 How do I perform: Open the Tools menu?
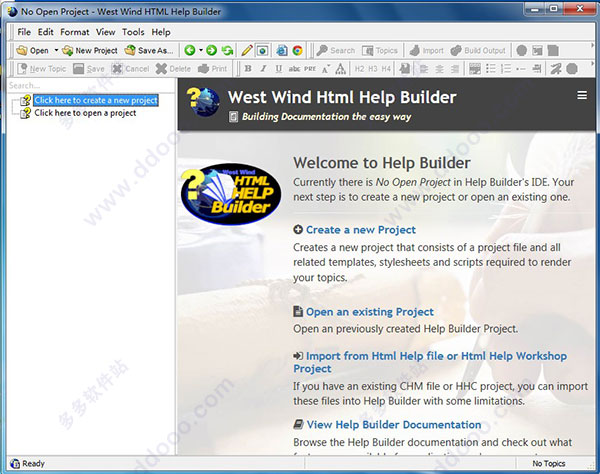click(x=133, y=32)
